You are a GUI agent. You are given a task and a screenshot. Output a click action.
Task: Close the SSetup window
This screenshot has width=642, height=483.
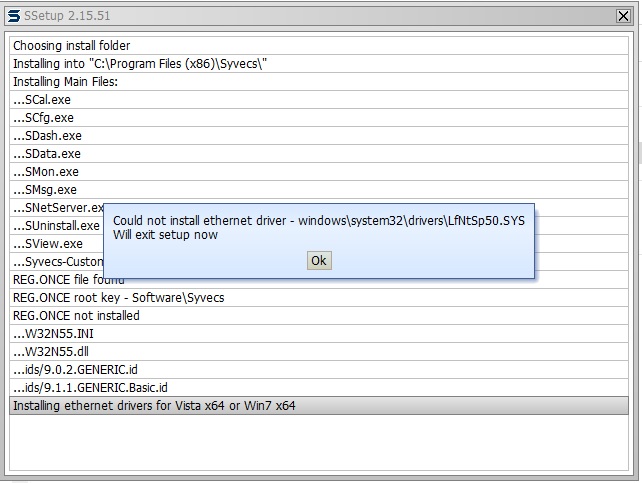(623, 16)
